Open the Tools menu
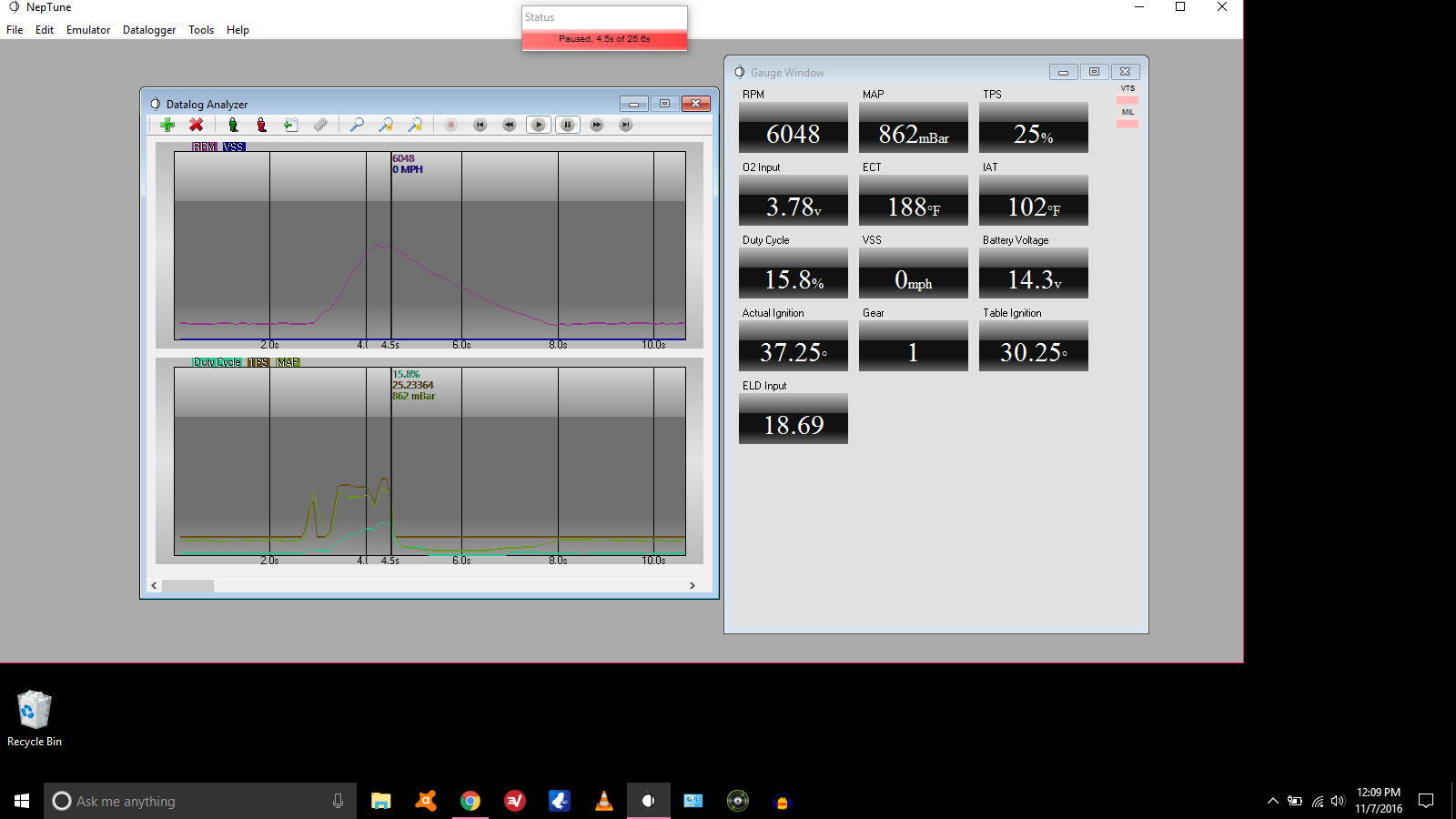The width and height of the screenshot is (1456, 819). (x=201, y=30)
